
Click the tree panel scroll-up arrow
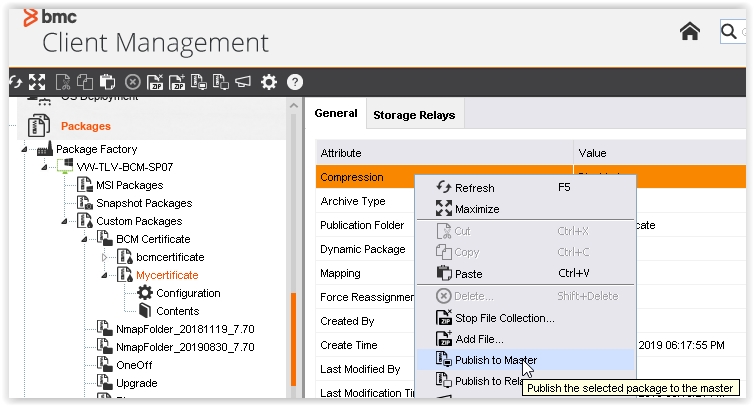tap(294, 107)
